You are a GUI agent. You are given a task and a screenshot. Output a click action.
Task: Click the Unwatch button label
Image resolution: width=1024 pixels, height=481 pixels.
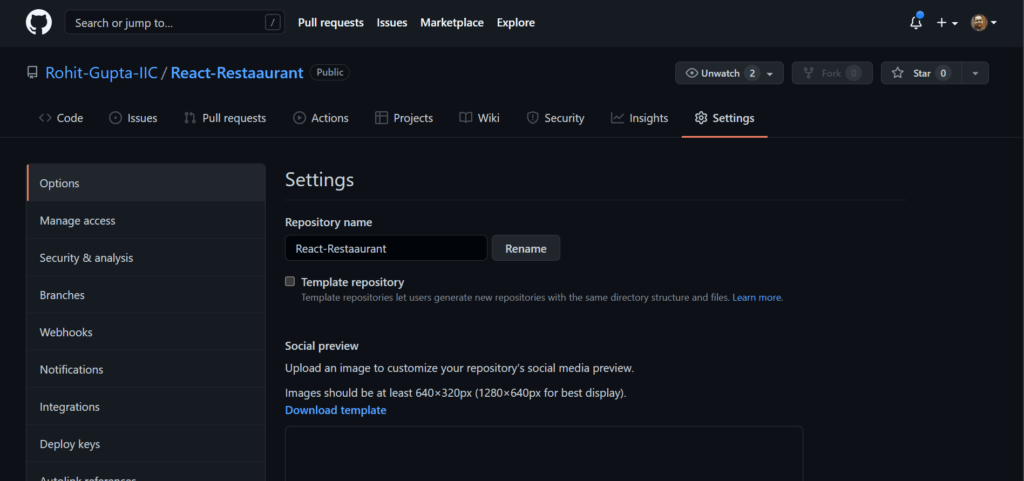click(x=720, y=73)
